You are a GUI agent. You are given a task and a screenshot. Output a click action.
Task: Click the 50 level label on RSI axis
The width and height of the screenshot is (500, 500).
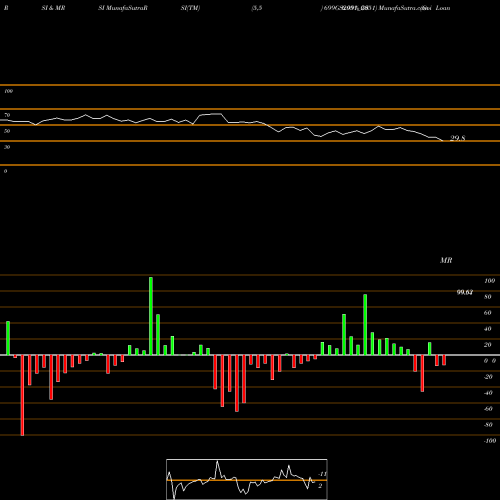[7, 131]
